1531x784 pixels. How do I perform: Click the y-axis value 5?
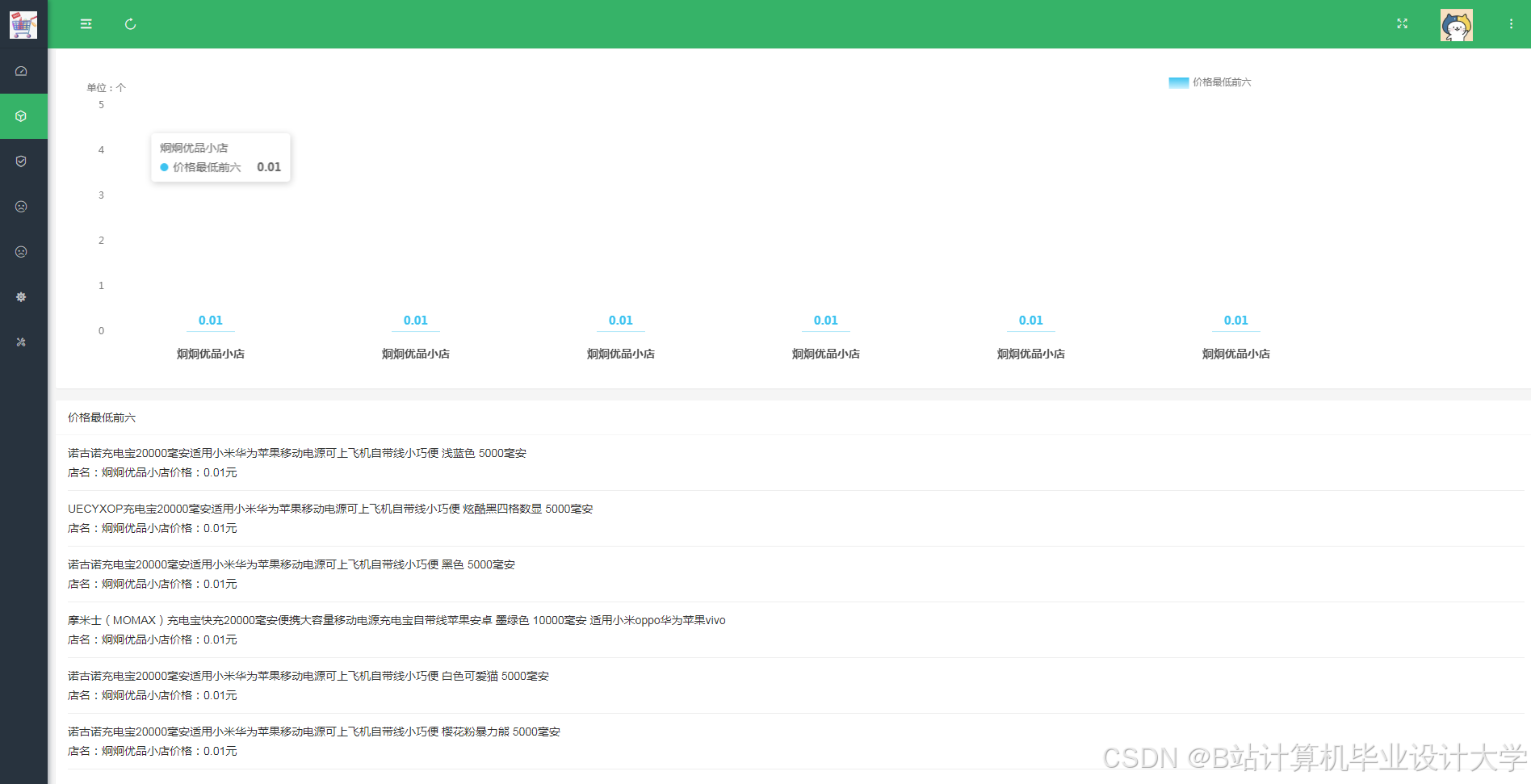[101, 105]
